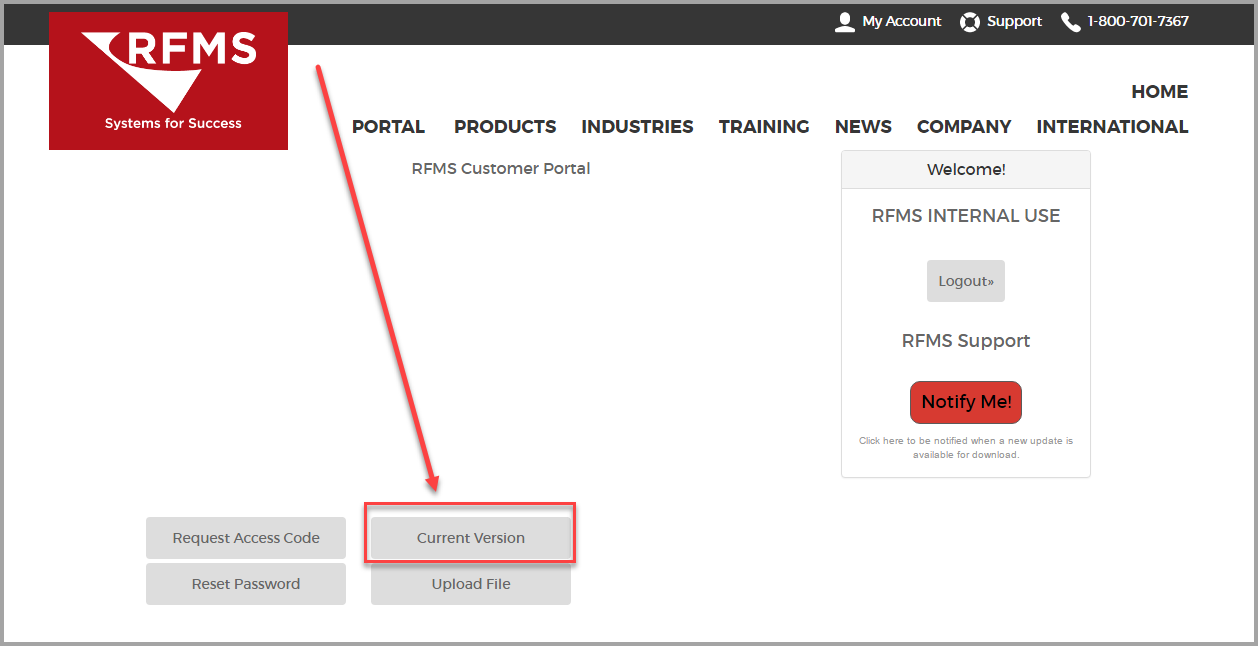Click the 1-800-701-7367 phone number
1258x646 pixels.
1138,21
